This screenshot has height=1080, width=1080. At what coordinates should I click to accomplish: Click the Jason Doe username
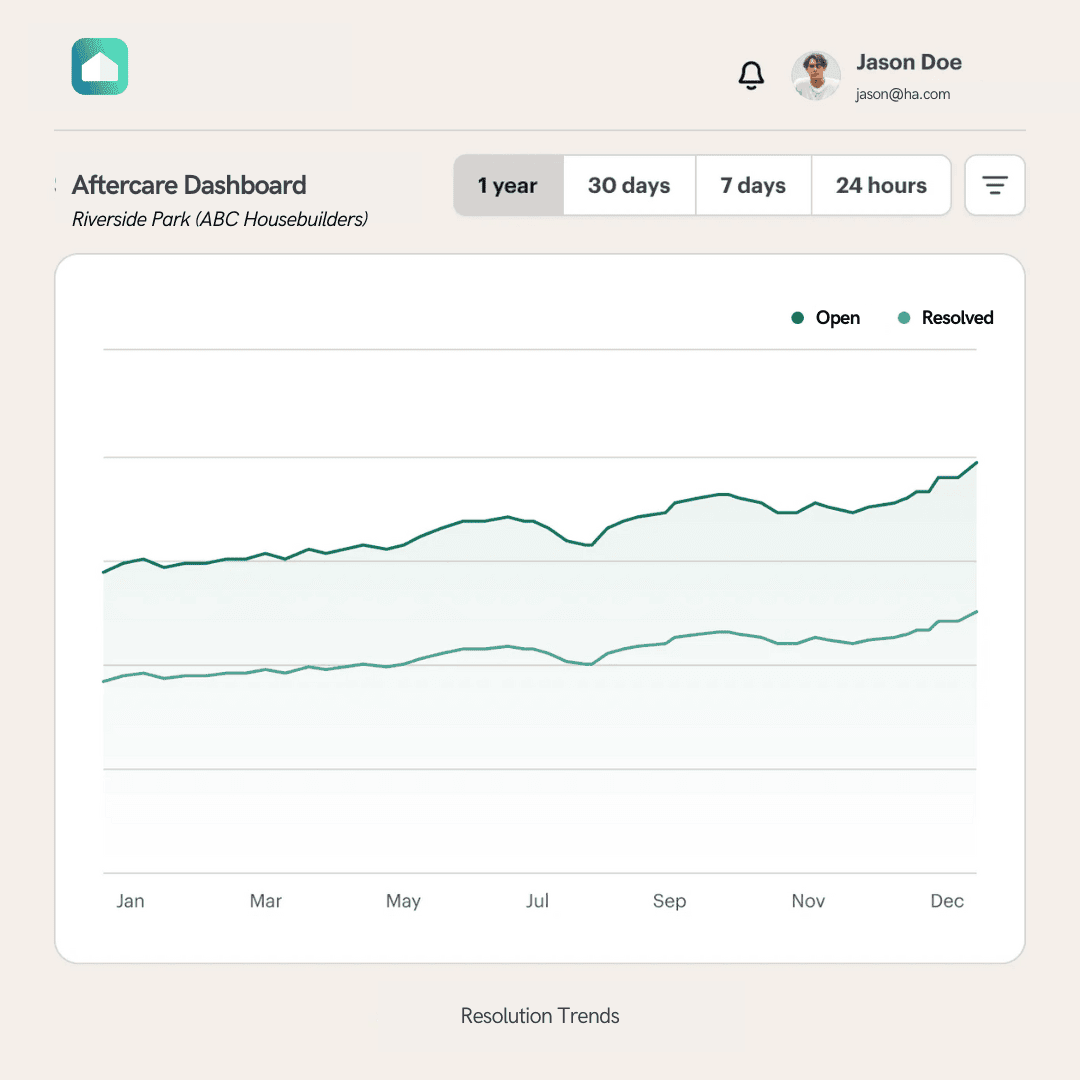click(x=909, y=62)
